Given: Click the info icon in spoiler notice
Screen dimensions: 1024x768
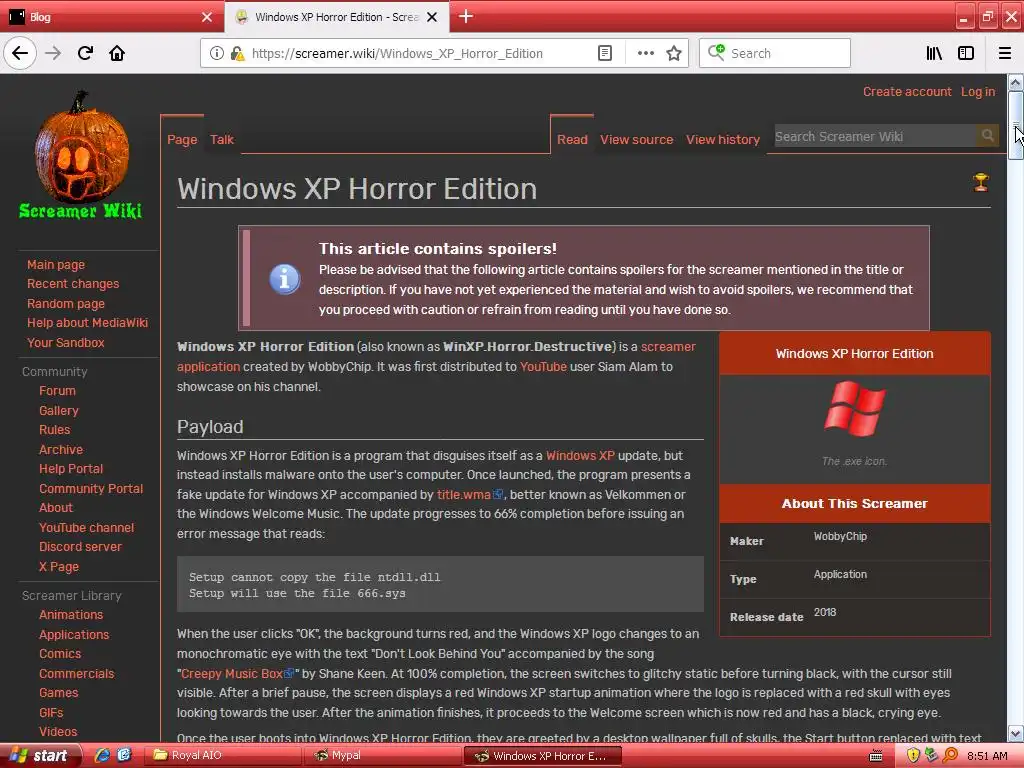Looking at the screenshot, I should click(x=285, y=279).
